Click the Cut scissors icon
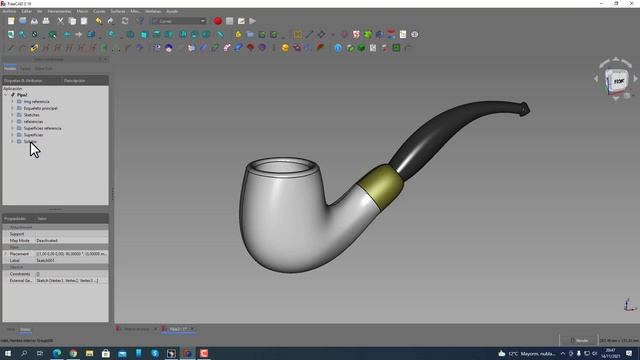The width and height of the screenshot is (640, 360). 60,21
